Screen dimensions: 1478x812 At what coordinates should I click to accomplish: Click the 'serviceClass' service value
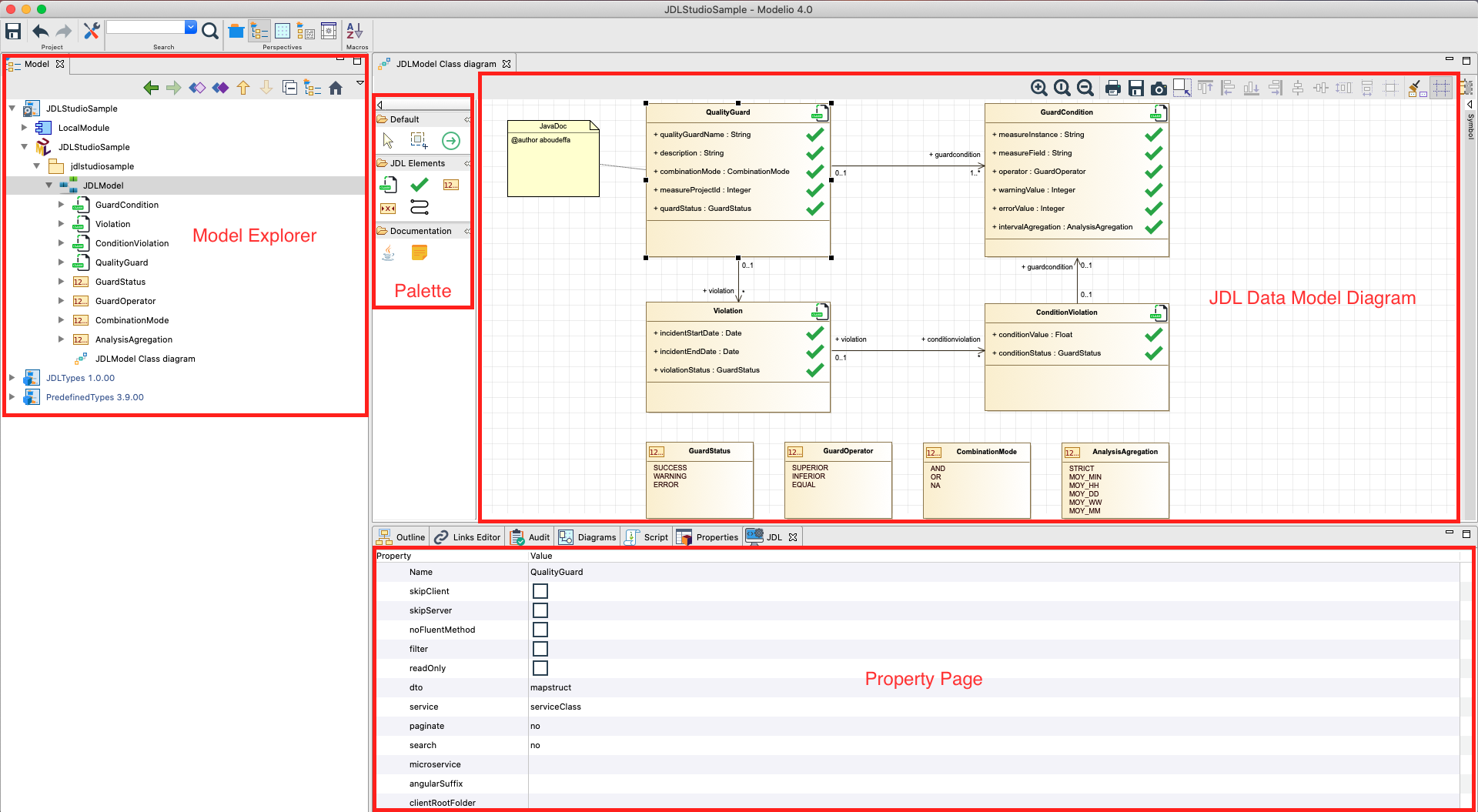pos(556,707)
